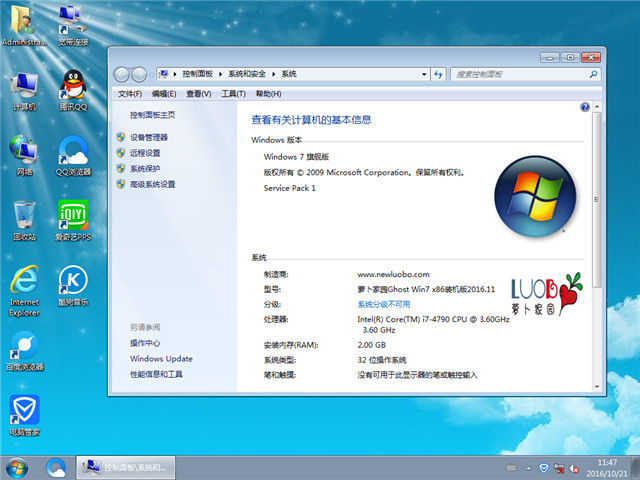640x480 pixels.
Task: Launch 腾讯QQ from the desktop
Action: click(73, 91)
